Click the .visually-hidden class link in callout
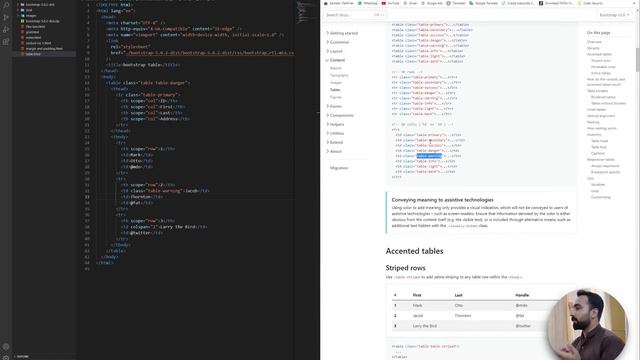 [x=462, y=226]
